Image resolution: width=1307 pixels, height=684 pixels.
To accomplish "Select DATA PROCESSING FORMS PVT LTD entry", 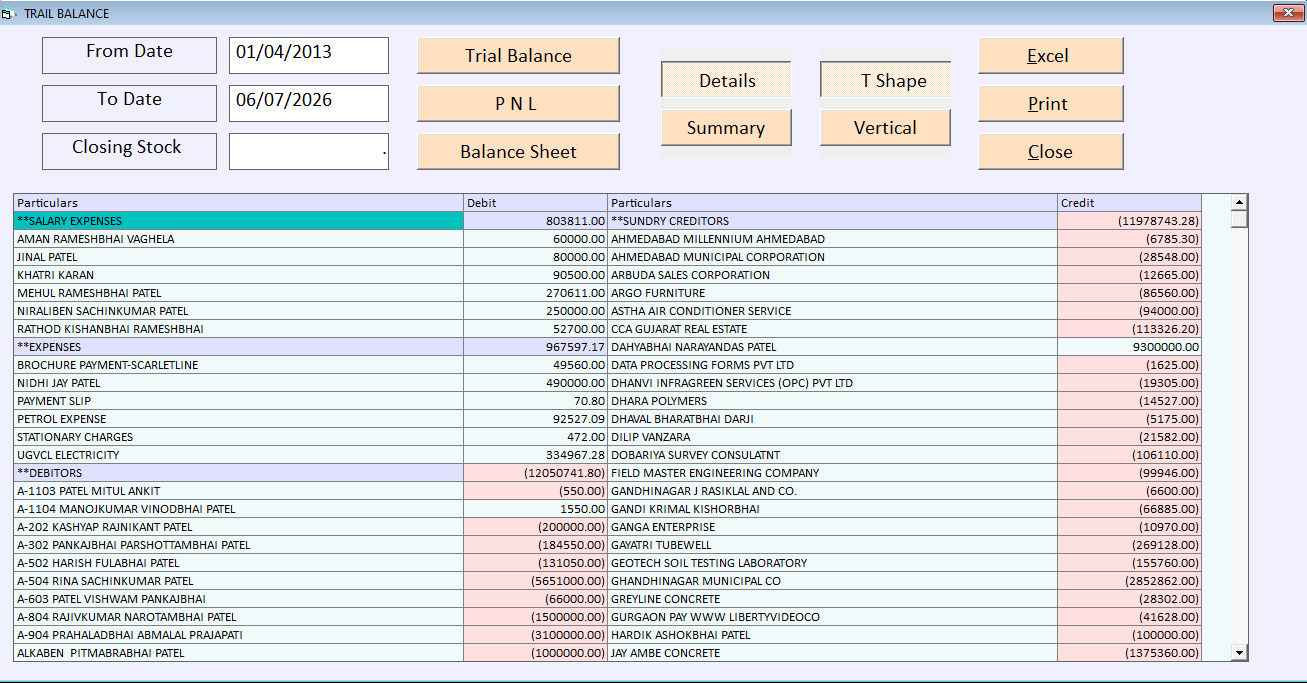I will (833, 365).
